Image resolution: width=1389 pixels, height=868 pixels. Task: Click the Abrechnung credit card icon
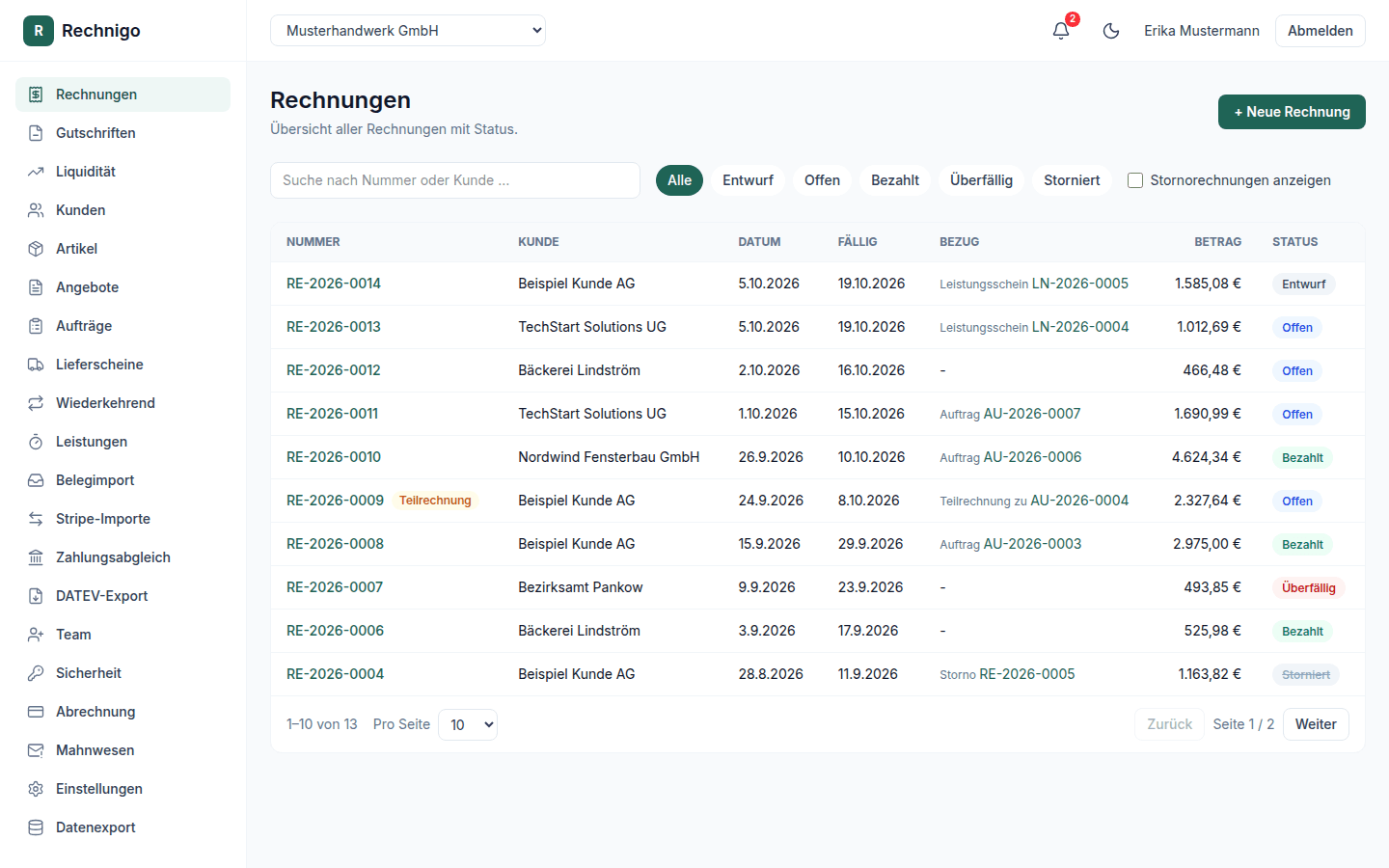[36, 712]
